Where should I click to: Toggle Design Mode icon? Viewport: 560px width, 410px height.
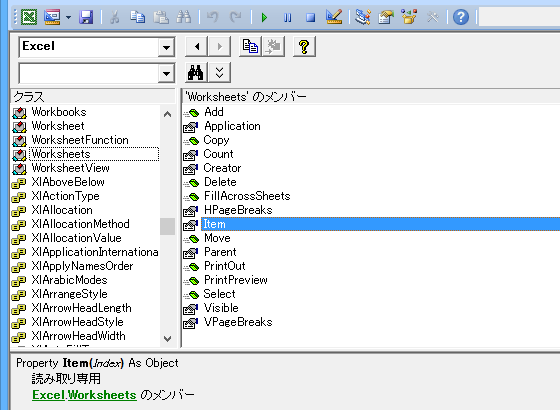(x=334, y=17)
